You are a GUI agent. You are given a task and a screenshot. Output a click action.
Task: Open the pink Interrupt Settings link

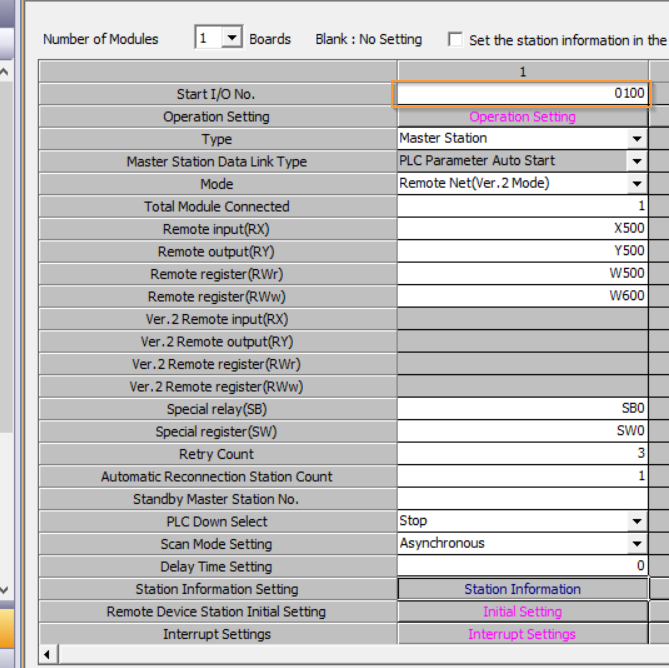(522, 634)
